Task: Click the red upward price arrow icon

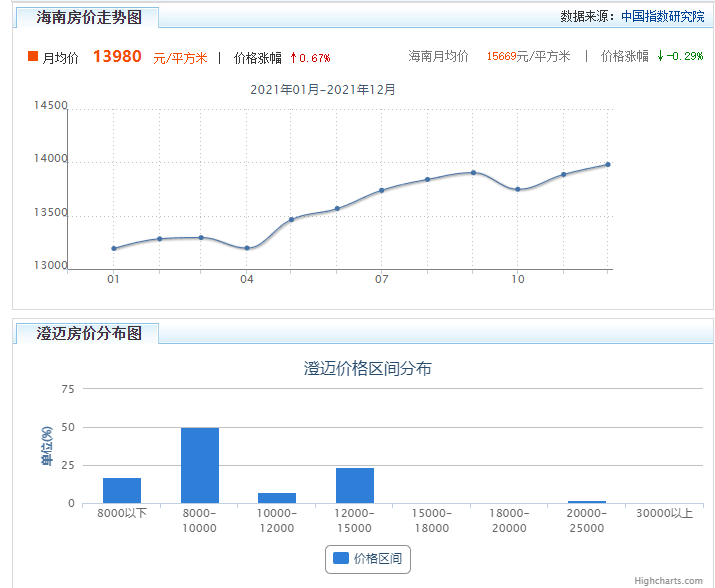Action: [x=294, y=58]
